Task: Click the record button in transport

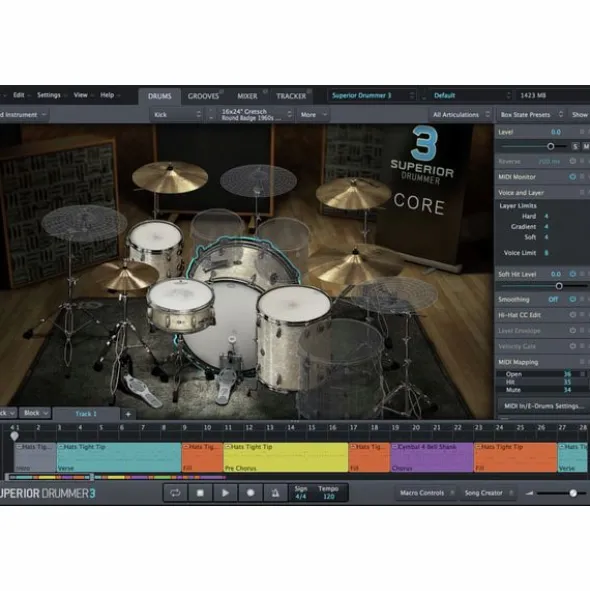Action: click(250, 493)
